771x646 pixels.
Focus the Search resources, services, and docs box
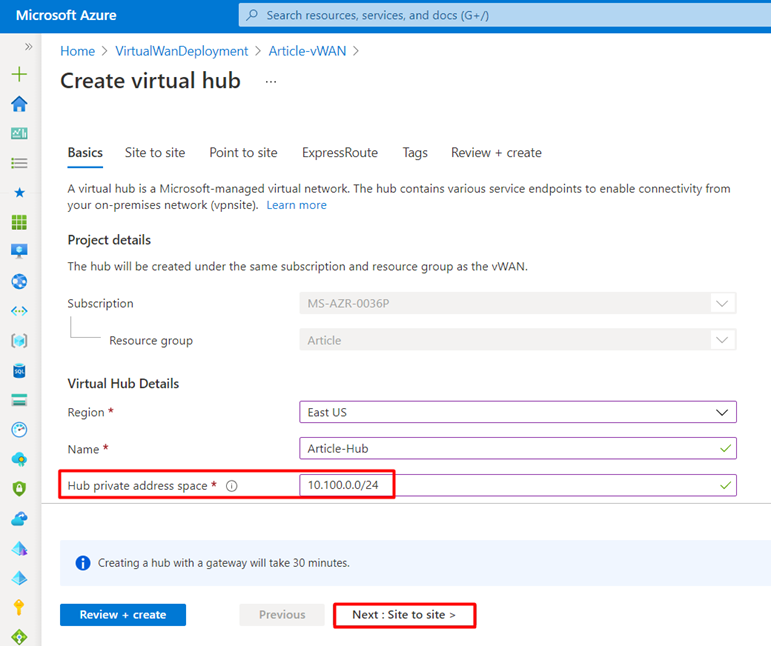click(x=504, y=15)
